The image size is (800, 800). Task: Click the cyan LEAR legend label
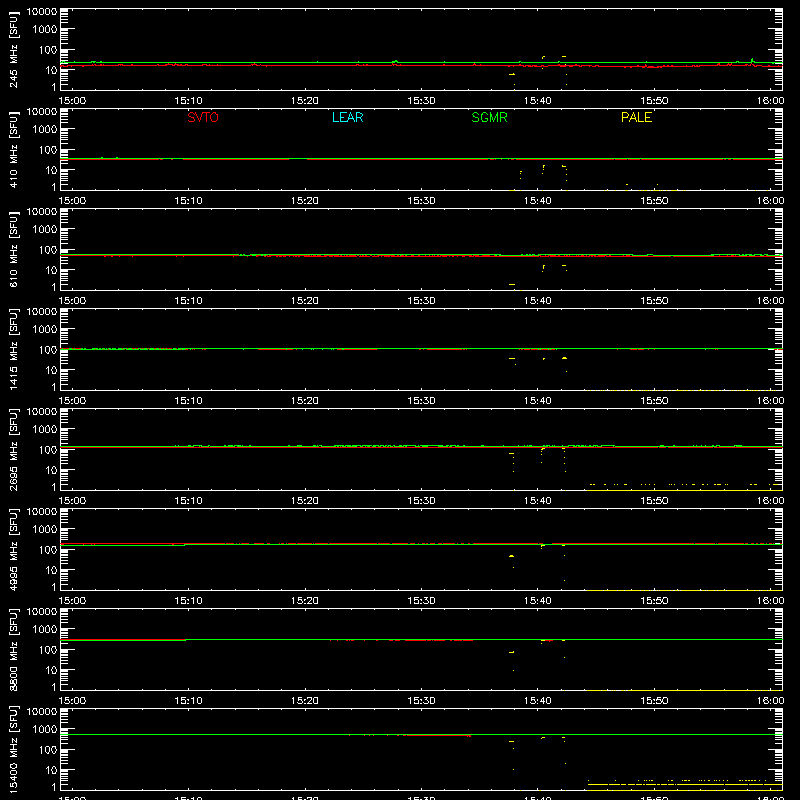tap(347, 117)
